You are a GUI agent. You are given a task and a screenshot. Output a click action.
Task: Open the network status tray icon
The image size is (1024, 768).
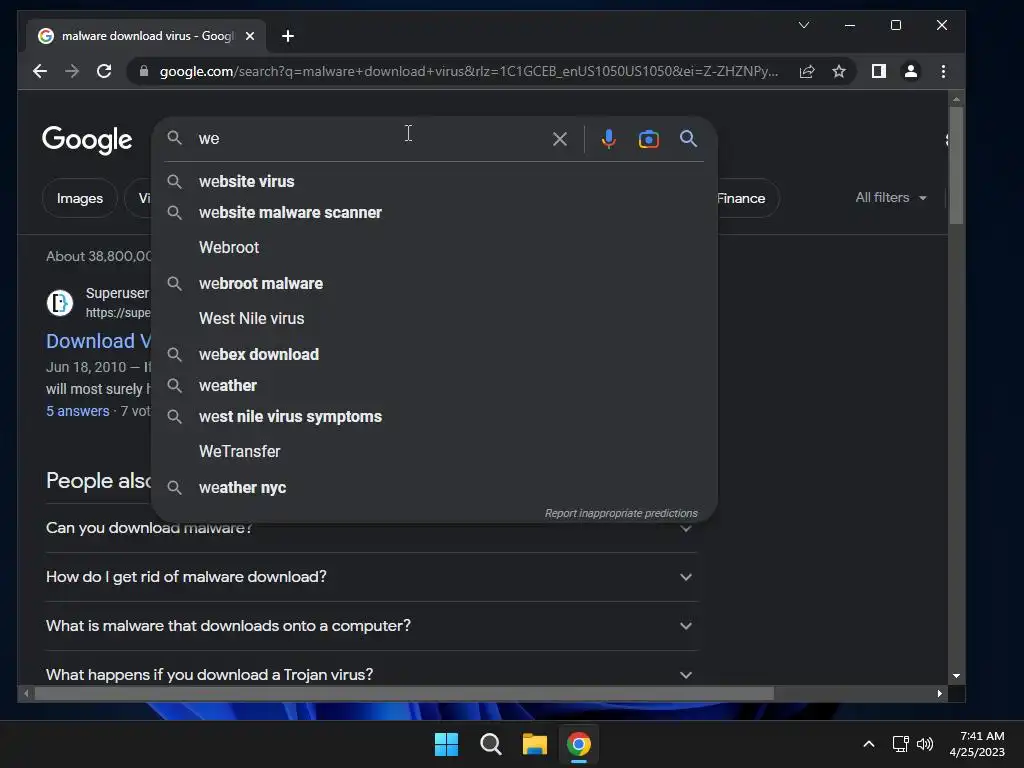[x=901, y=744]
